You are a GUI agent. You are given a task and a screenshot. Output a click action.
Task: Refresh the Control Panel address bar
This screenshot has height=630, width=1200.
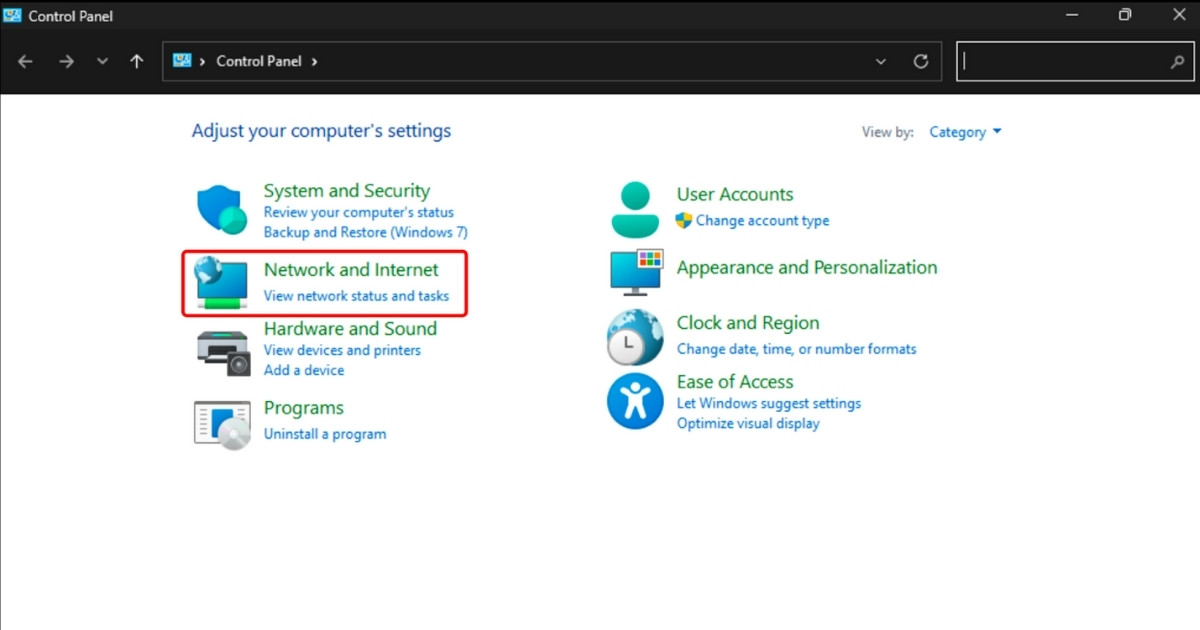point(921,61)
